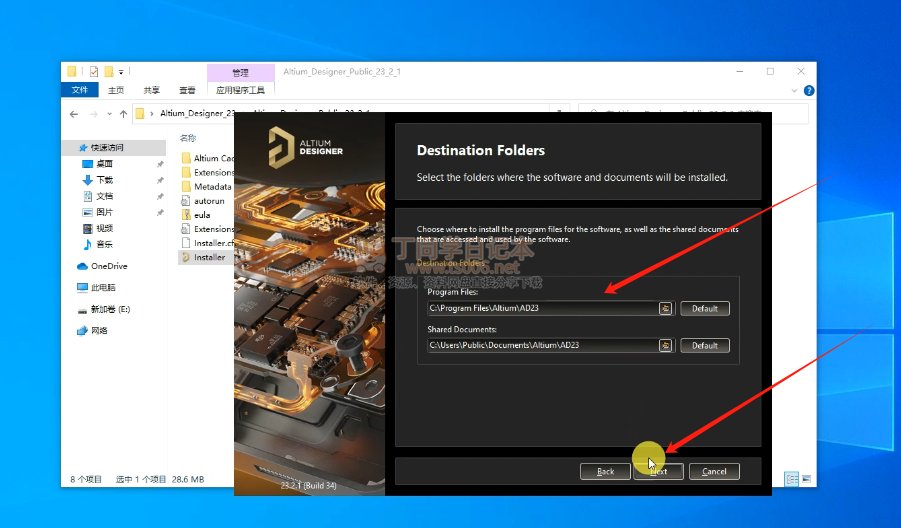The height and width of the screenshot is (528, 901).
Task: Switch to the 查看 ribbon tab
Action: 187,90
